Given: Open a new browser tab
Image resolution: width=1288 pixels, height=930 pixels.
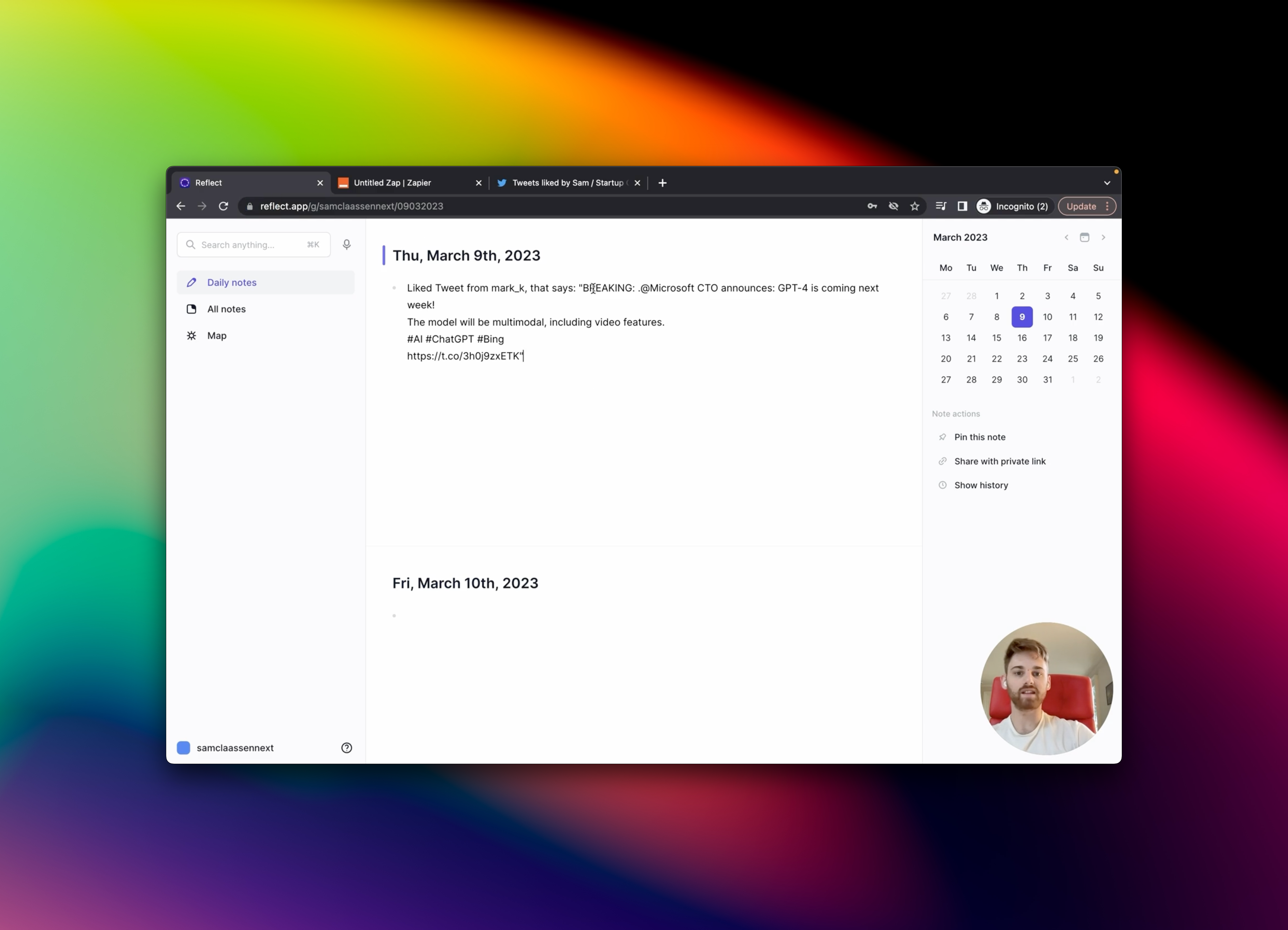Looking at the screenshot, I should point(662,183).
